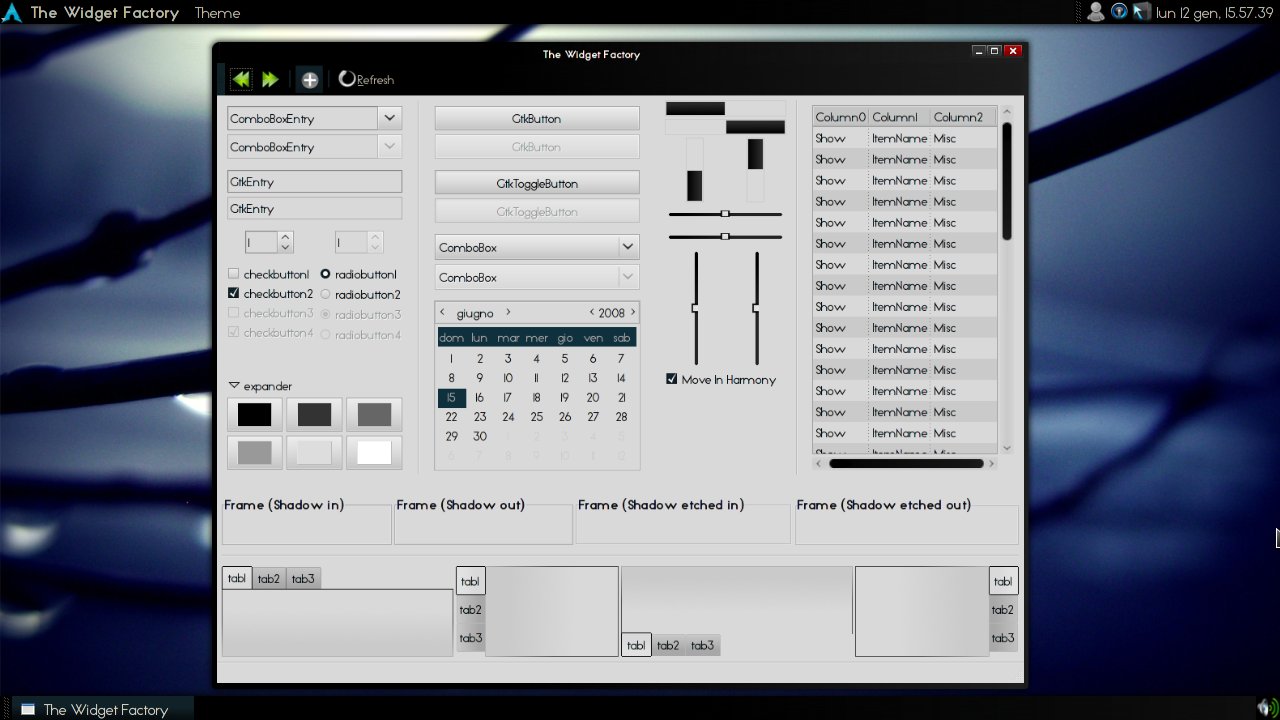Click the horizontal scrollbar right arrow
The width and height of the screenshot is (1280, 720).
(x=991, y=463)
